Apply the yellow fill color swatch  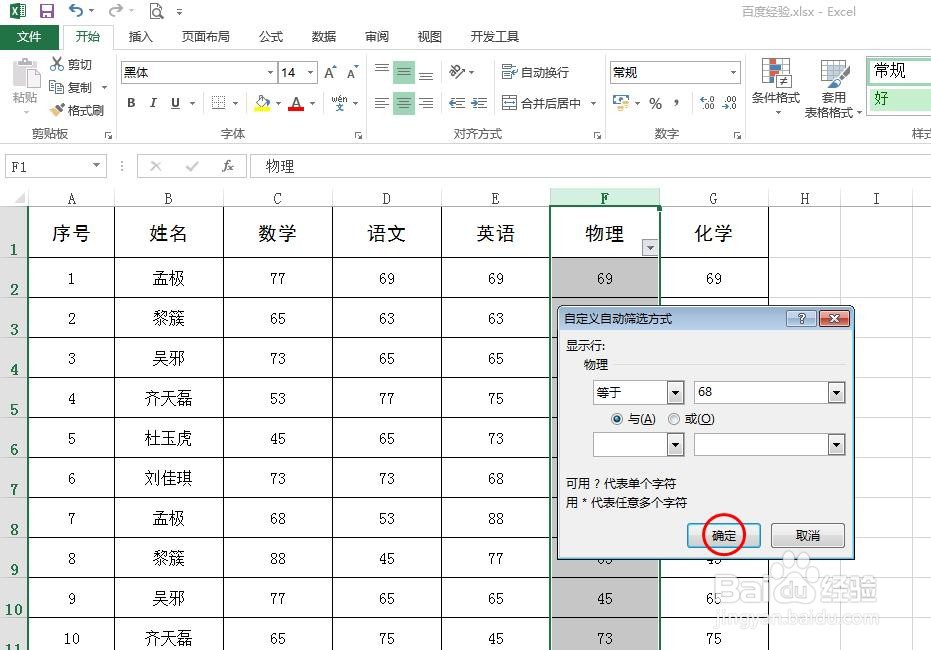pyautogui.click(x=264, y=103)
